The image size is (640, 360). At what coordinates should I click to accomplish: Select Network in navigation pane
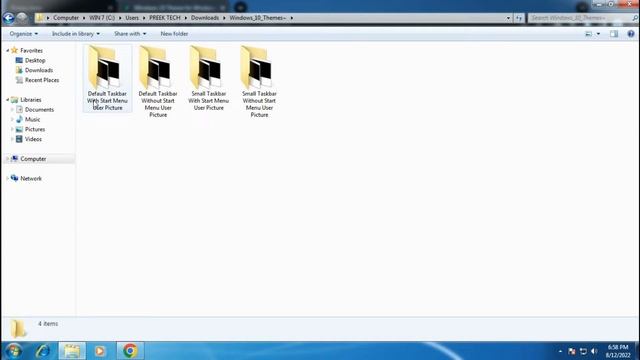coord(31,179)
